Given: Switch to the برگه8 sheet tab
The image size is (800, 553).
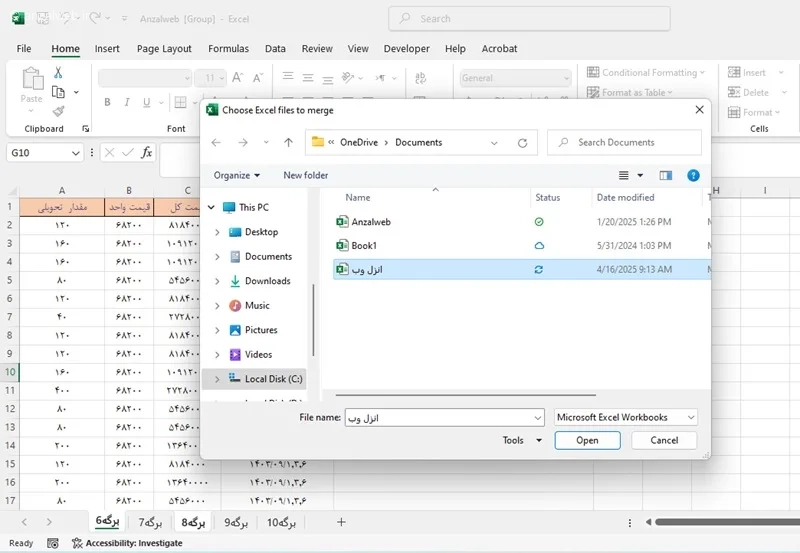Looking at the screenshot, I should (x=193, y=522).
